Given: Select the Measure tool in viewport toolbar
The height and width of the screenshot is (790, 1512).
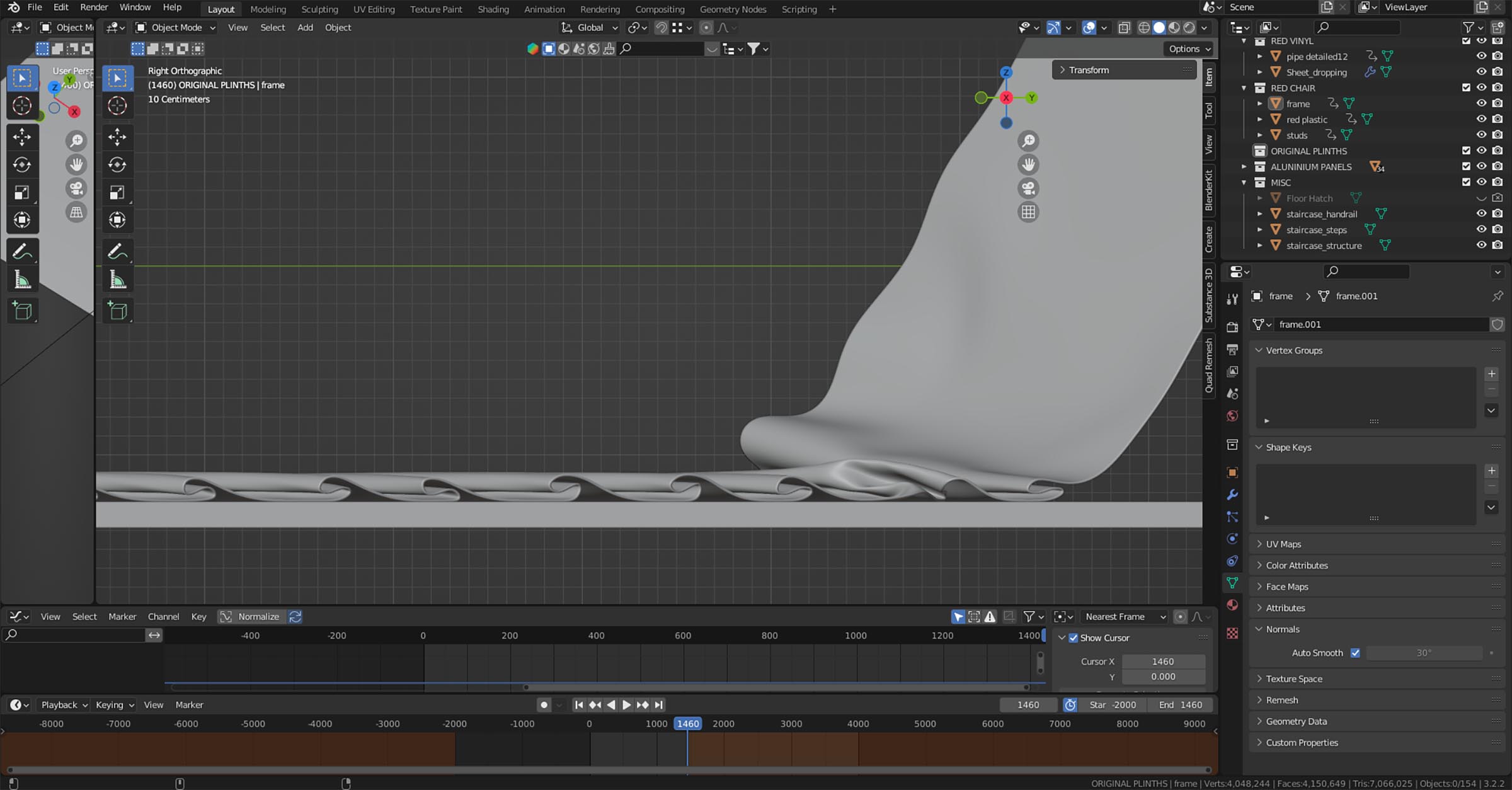Looking at the screenshot, I should (117, 279).
